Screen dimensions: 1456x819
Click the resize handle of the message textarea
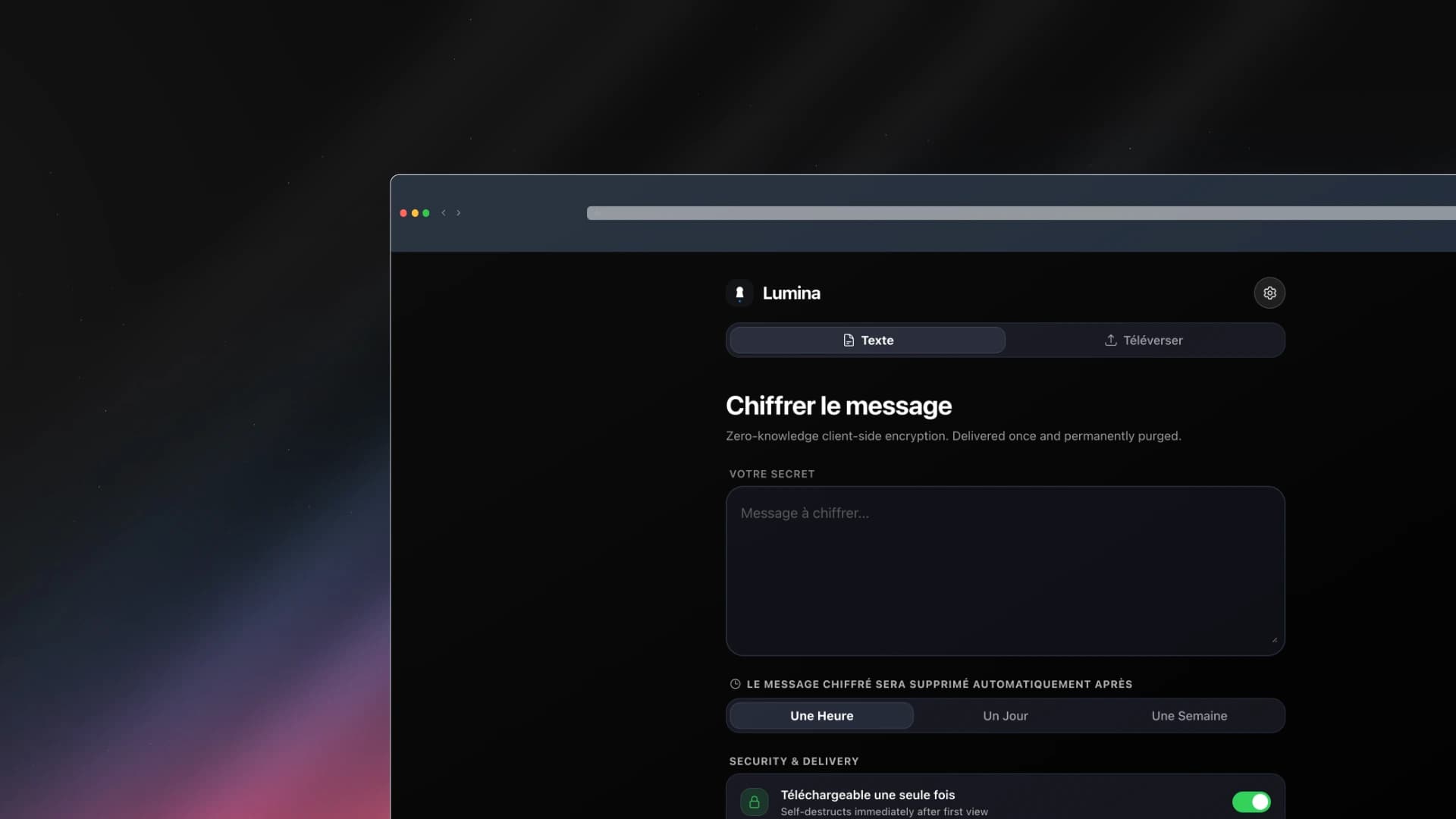pyautogui.click(x=1274, y=639)
